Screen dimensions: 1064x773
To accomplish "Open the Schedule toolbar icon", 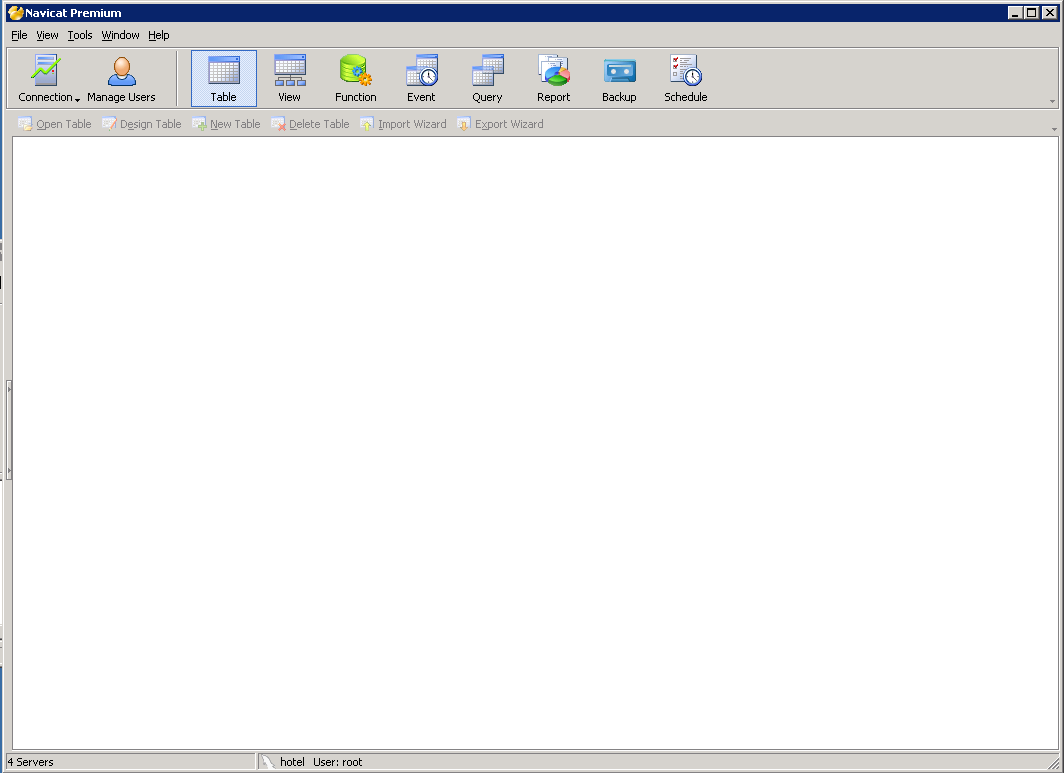I will [685, 78].
